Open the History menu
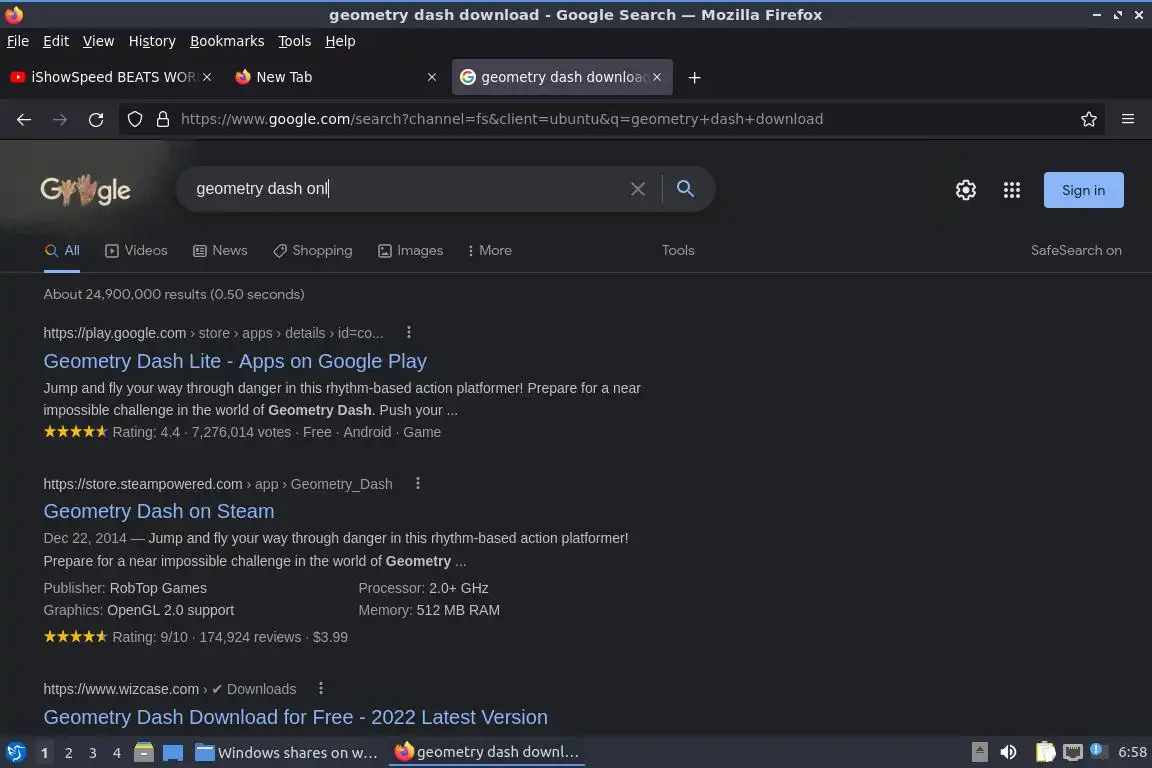Image resolution: width=1152 pixels, height=768 pixels. 152,41
